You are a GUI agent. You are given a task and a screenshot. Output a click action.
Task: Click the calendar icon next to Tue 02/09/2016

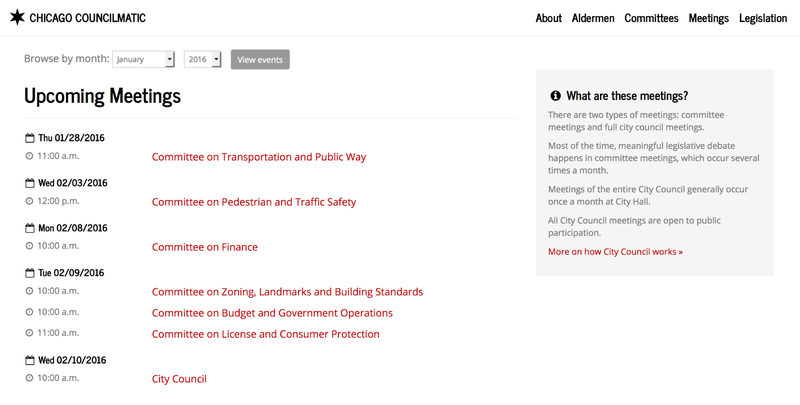click(29, 273)
